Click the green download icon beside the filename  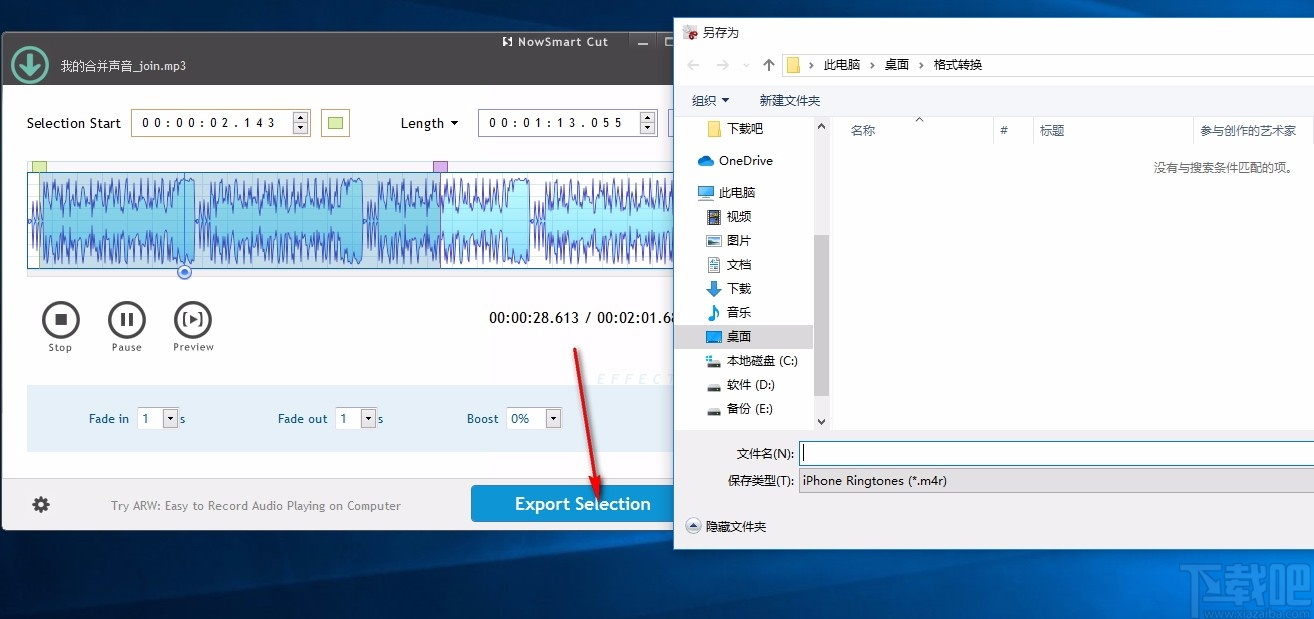click(x=29, y=64)
